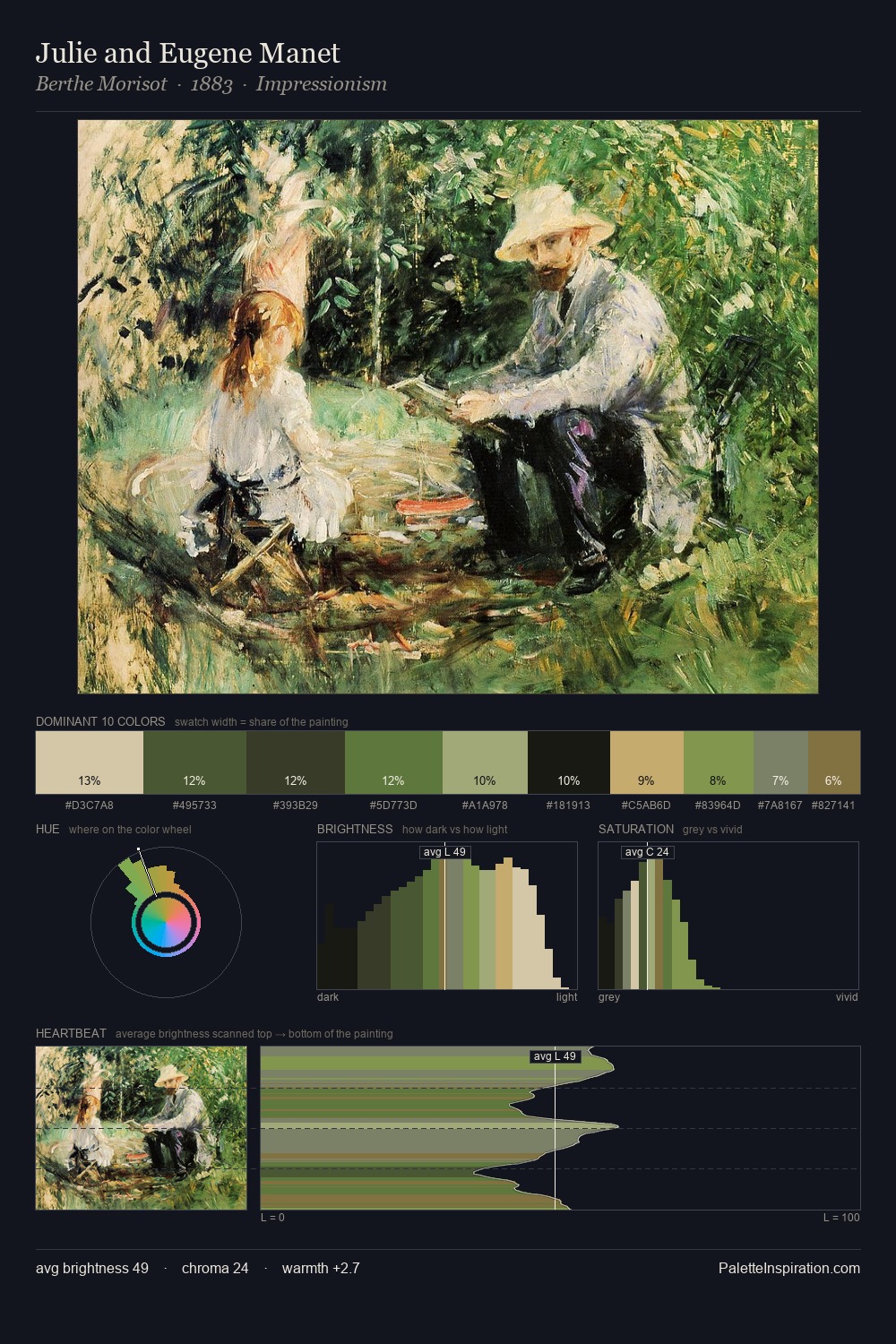Click the 'chroma 24' footer stat
This screenshot has height=1344, width=896.
click(x=215, y=1268)
